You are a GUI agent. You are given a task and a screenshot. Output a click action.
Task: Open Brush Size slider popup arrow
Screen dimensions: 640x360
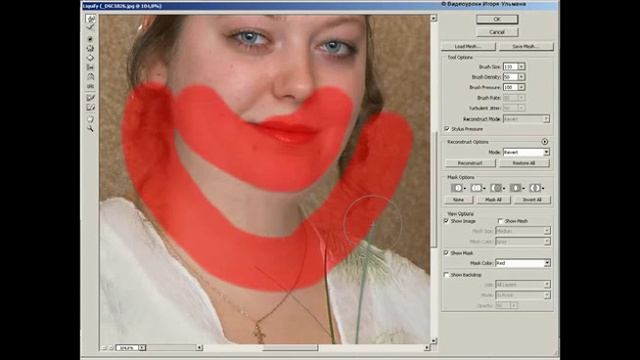click(522, 67)
